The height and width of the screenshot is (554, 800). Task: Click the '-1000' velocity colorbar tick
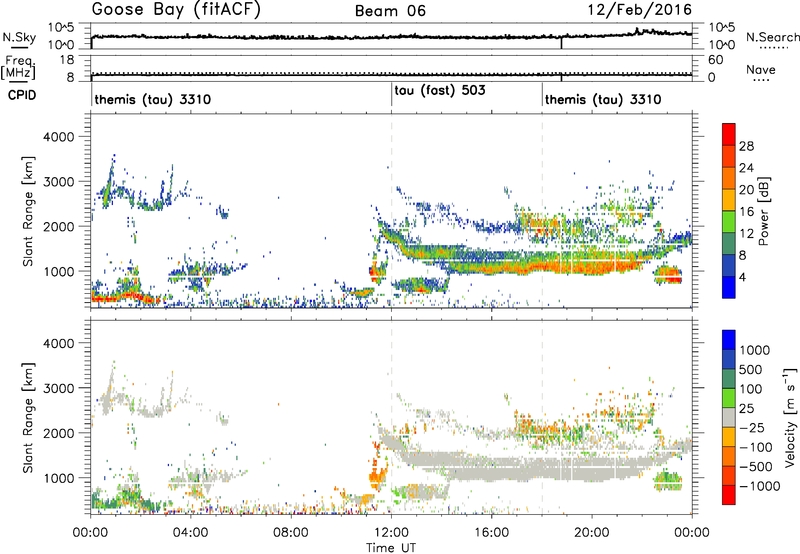tap(759, 486)
